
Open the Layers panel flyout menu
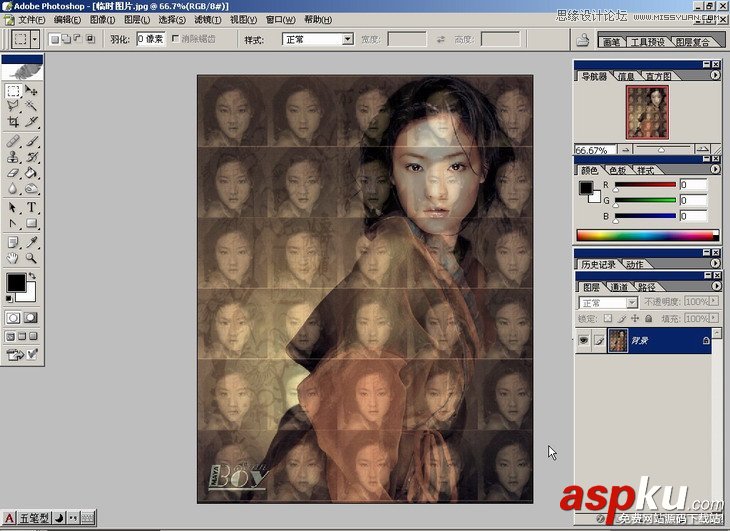tap(716, 286)
